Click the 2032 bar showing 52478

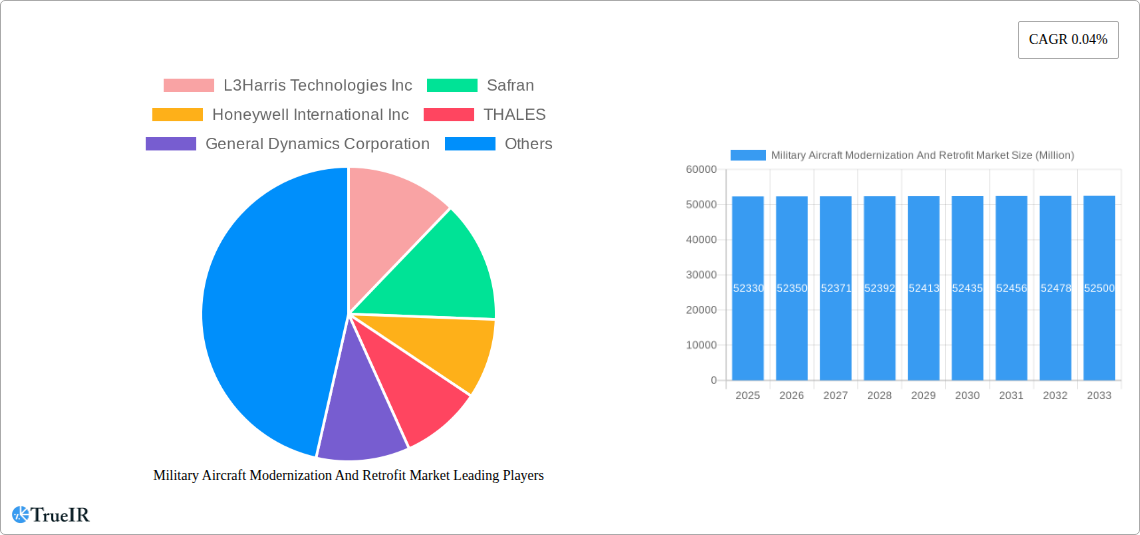pos(1056,288)
